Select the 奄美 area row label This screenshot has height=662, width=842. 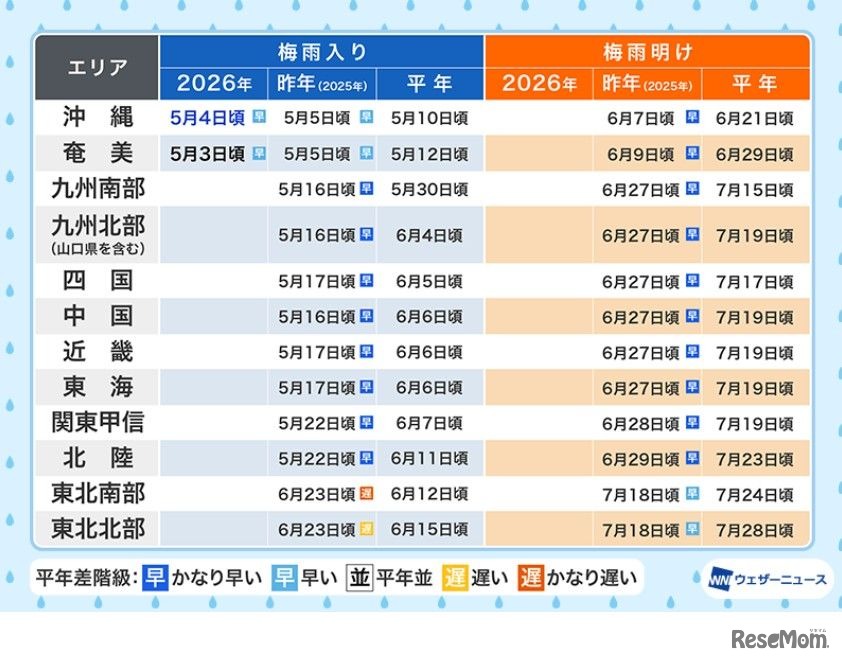97,154
